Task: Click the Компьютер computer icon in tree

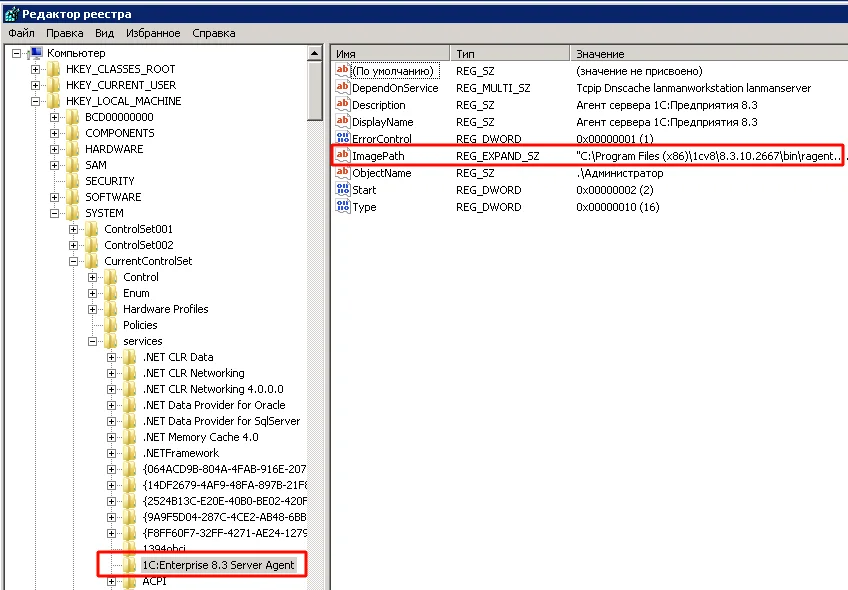Action: coord(35,53)
